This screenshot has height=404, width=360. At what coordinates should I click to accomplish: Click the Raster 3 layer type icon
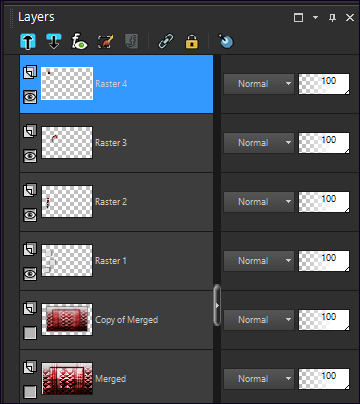click(x=30, y=131)
